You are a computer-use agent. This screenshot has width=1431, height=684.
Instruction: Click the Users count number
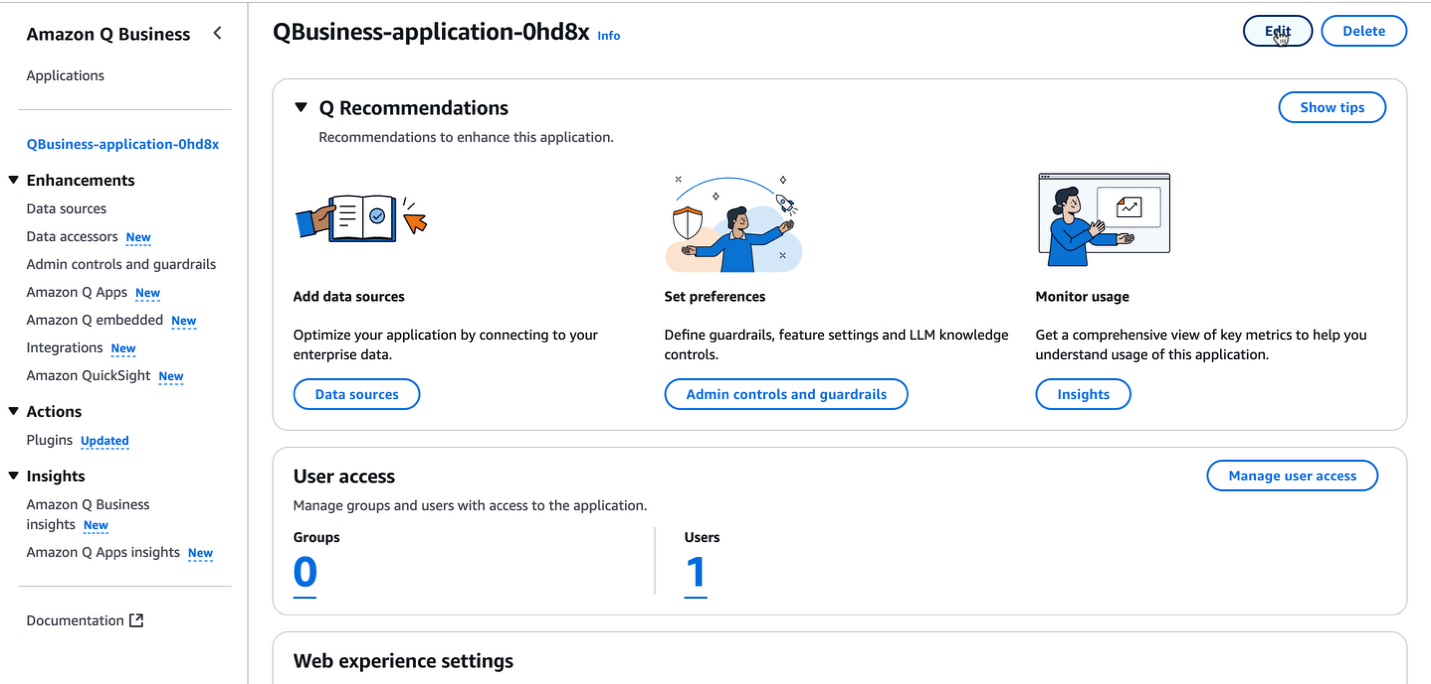[695, 573]
